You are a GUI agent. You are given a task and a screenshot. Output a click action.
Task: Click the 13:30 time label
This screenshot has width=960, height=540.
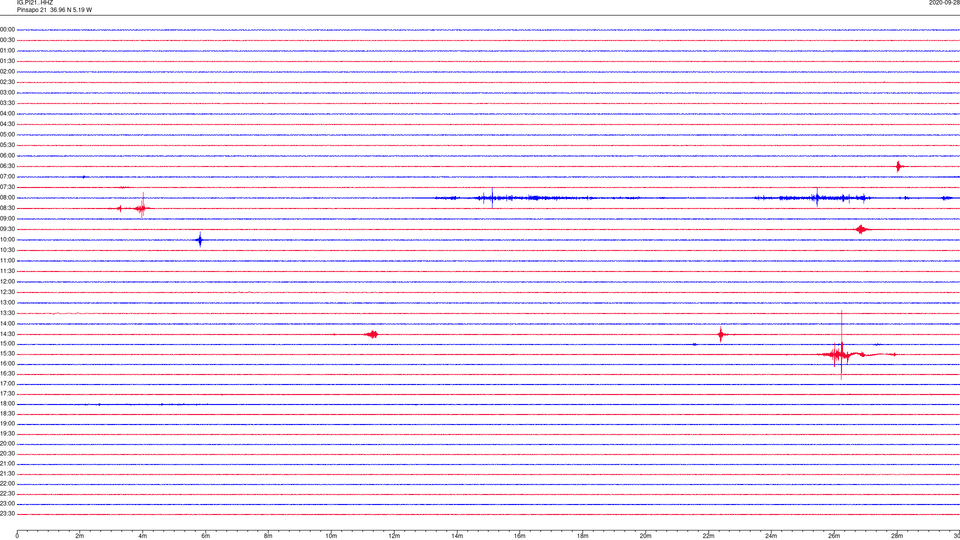pyautogui.click(x=7, y=313)
